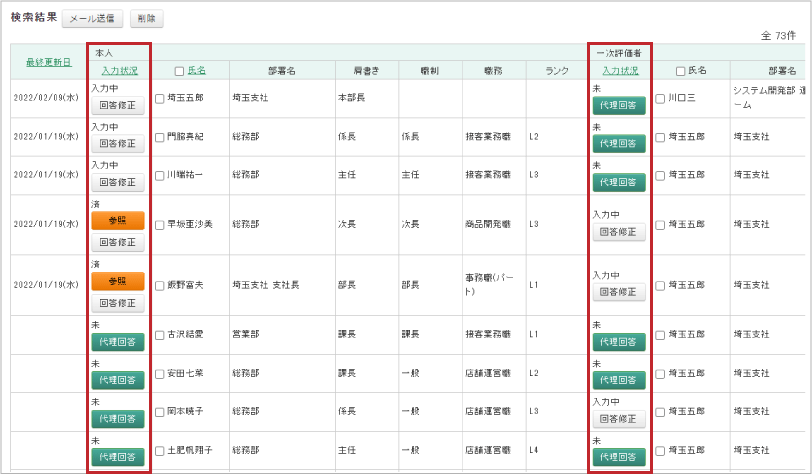Click evaluator 回答修正 in 飯野富夫 row
This screenshot has width=812, height=476.
(619, 292)
